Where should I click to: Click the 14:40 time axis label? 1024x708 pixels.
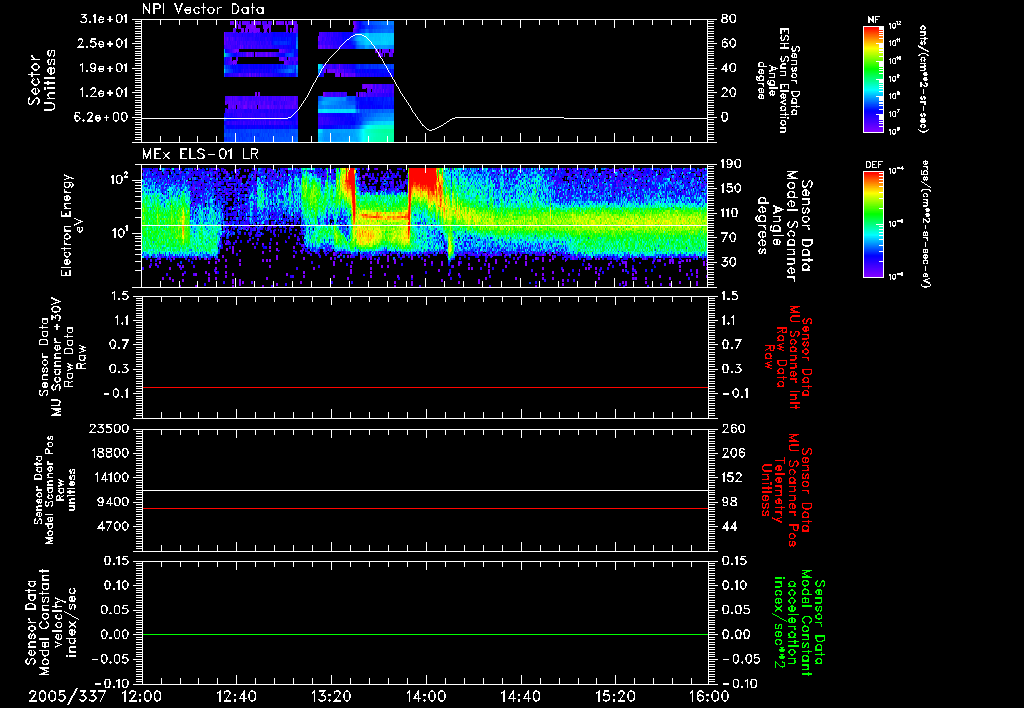(x=520, y=697)
